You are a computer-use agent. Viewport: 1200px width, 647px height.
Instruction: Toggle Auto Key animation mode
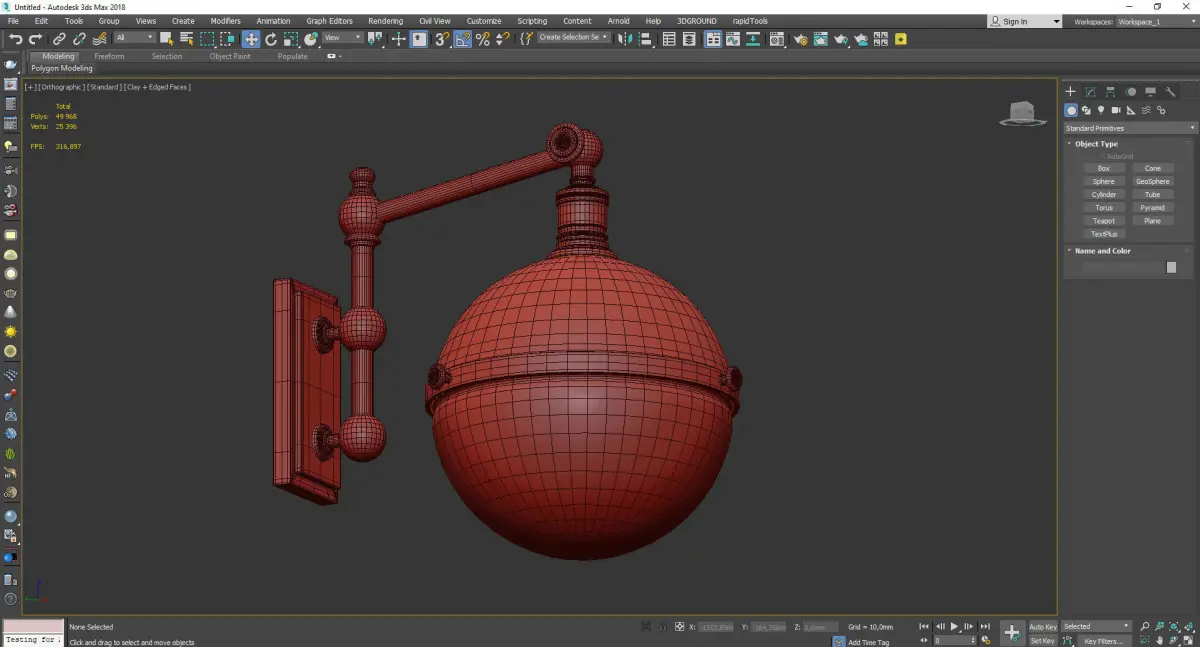coord(1042,627)
